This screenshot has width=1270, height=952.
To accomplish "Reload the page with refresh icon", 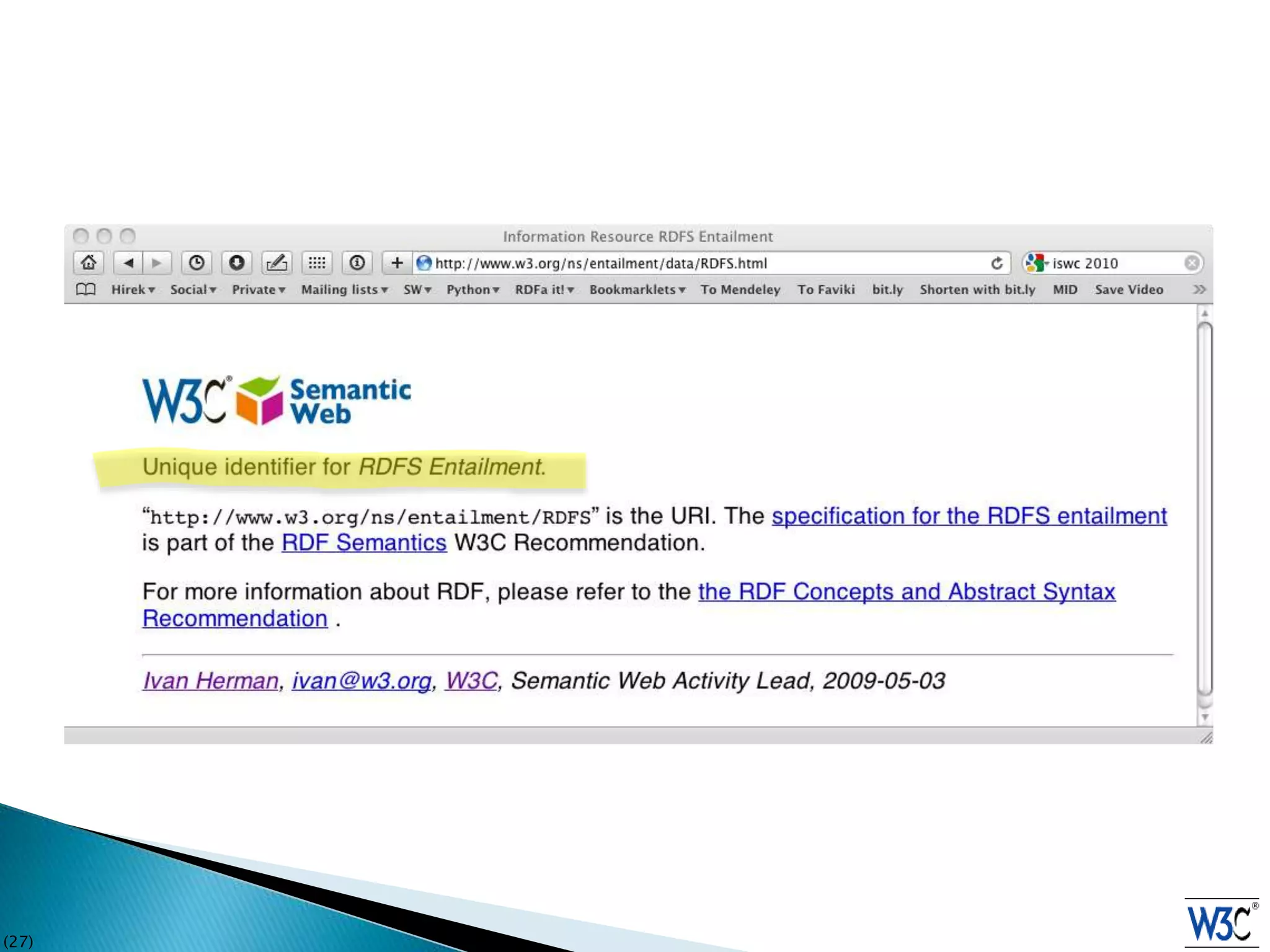I will [x=997, y=263].
